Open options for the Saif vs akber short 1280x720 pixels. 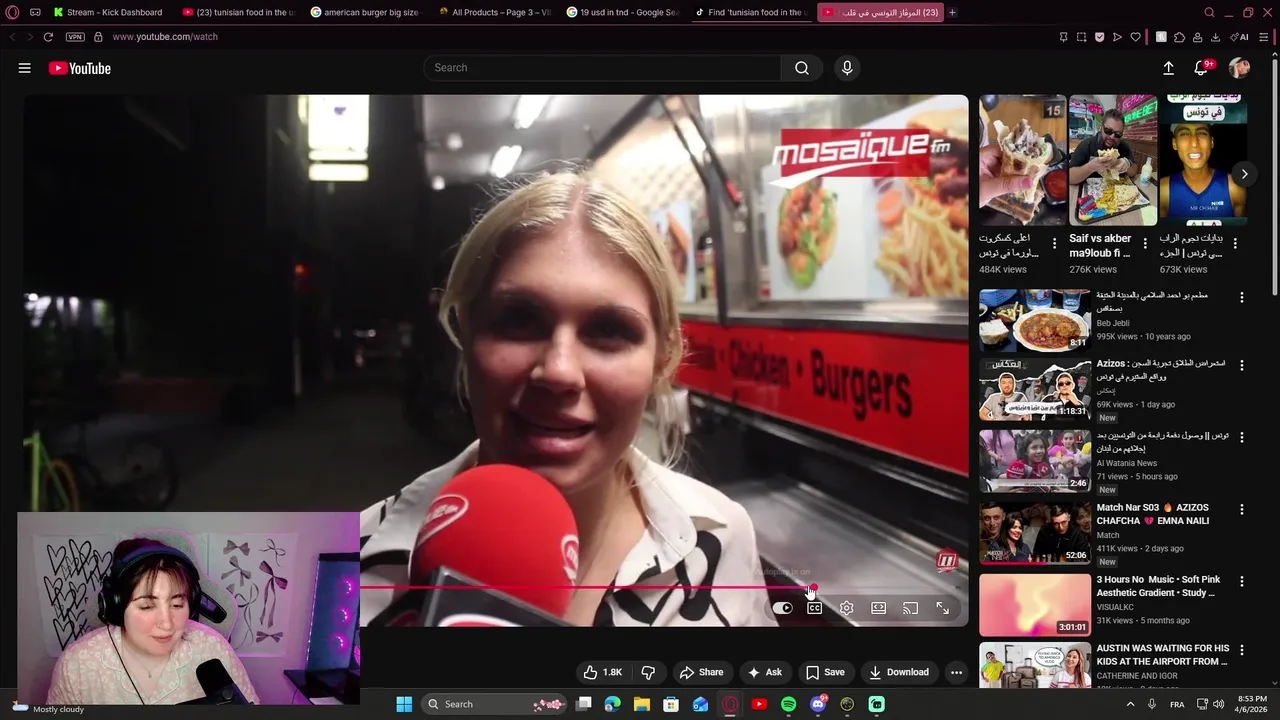[1144, 243]
